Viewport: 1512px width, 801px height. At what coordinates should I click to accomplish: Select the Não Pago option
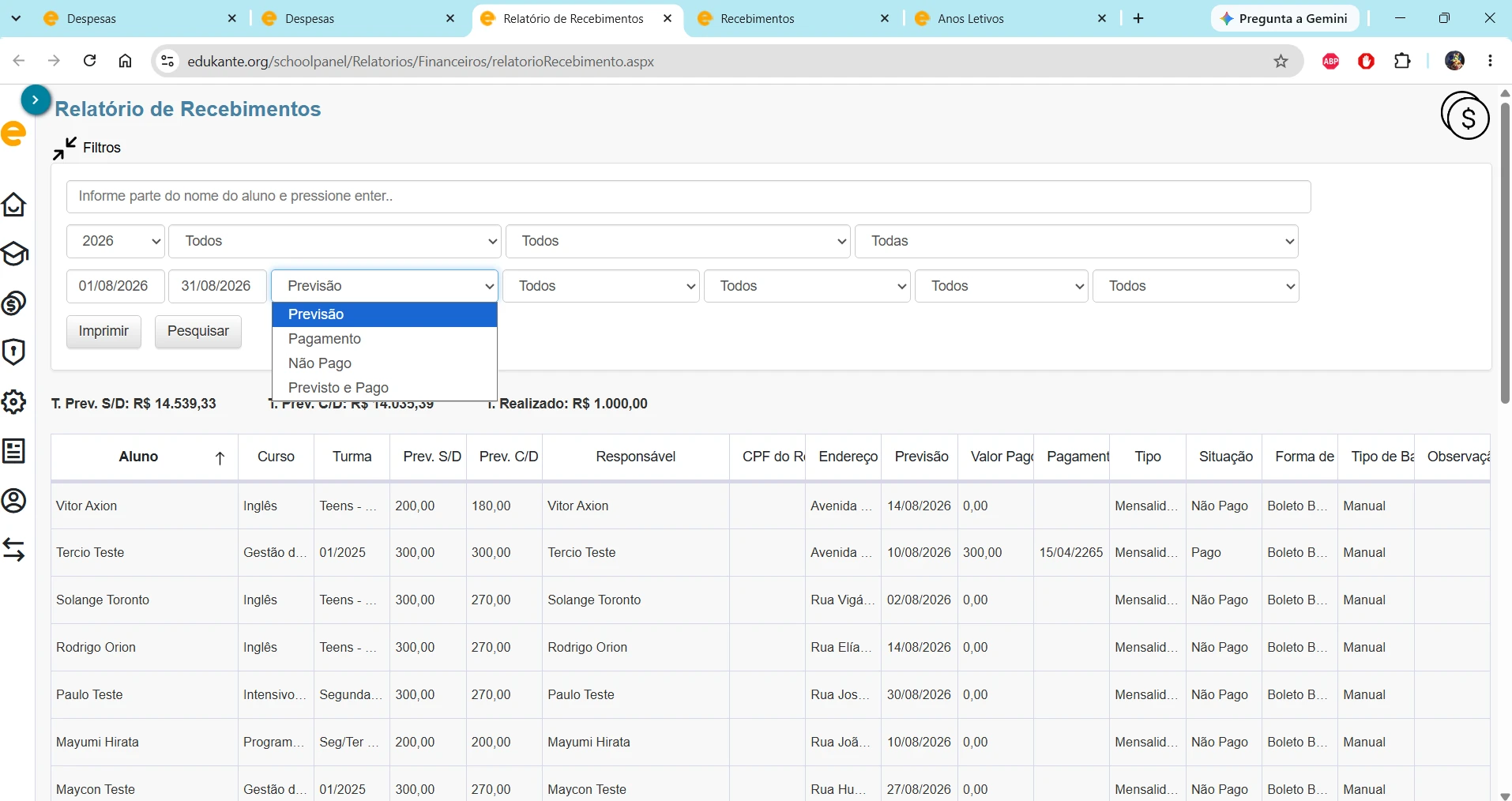[x=385, y=363]
